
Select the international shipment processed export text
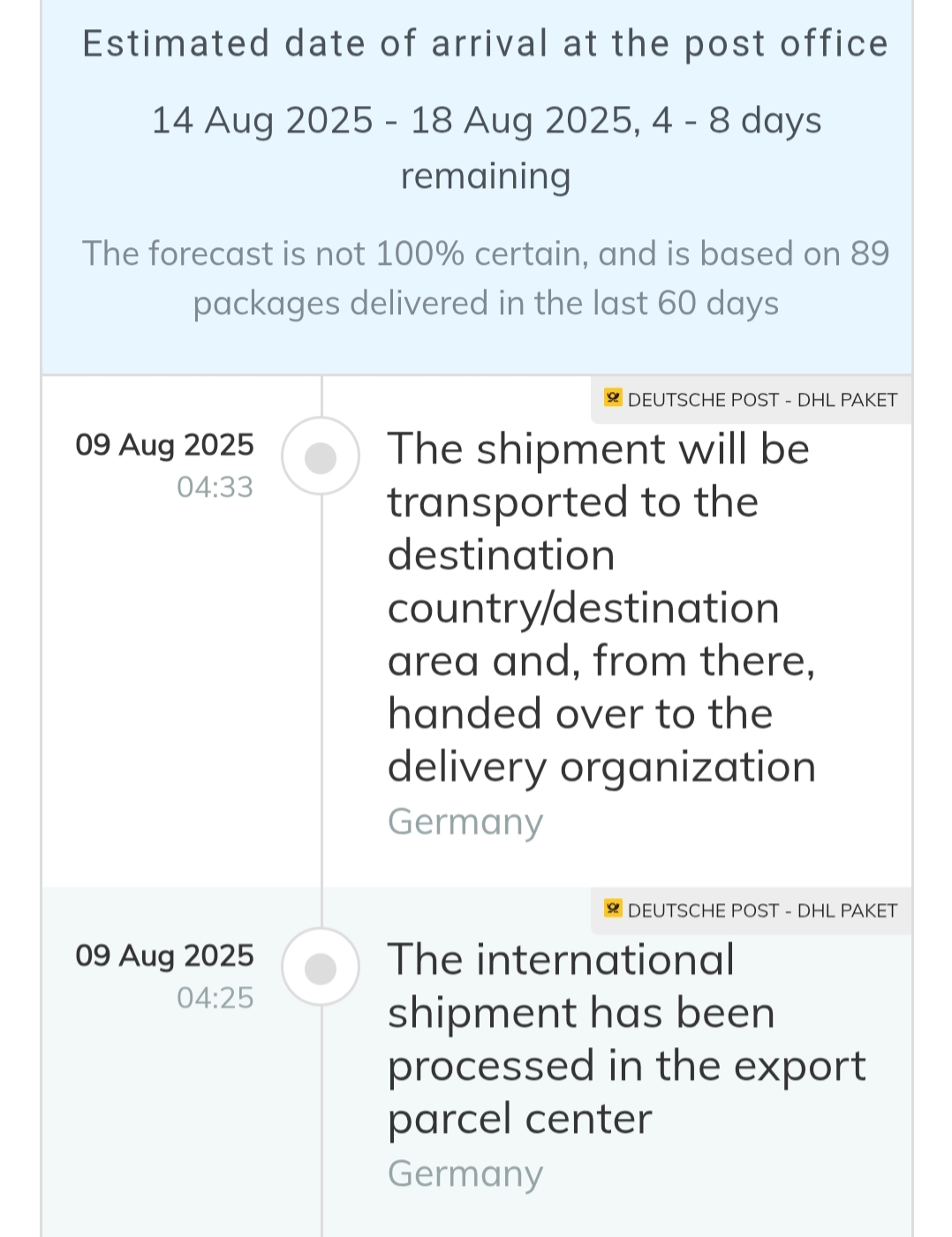tap(627, 1038)
